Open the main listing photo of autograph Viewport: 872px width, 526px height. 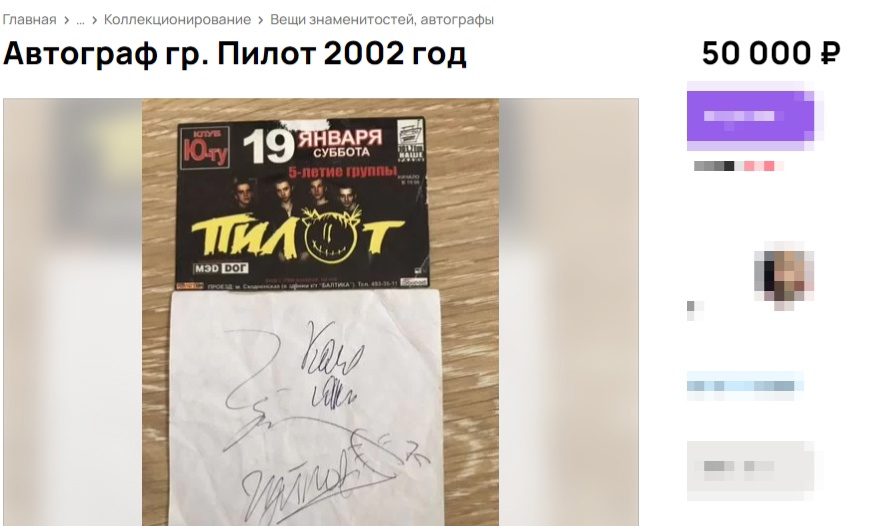[x=320, y=312]
